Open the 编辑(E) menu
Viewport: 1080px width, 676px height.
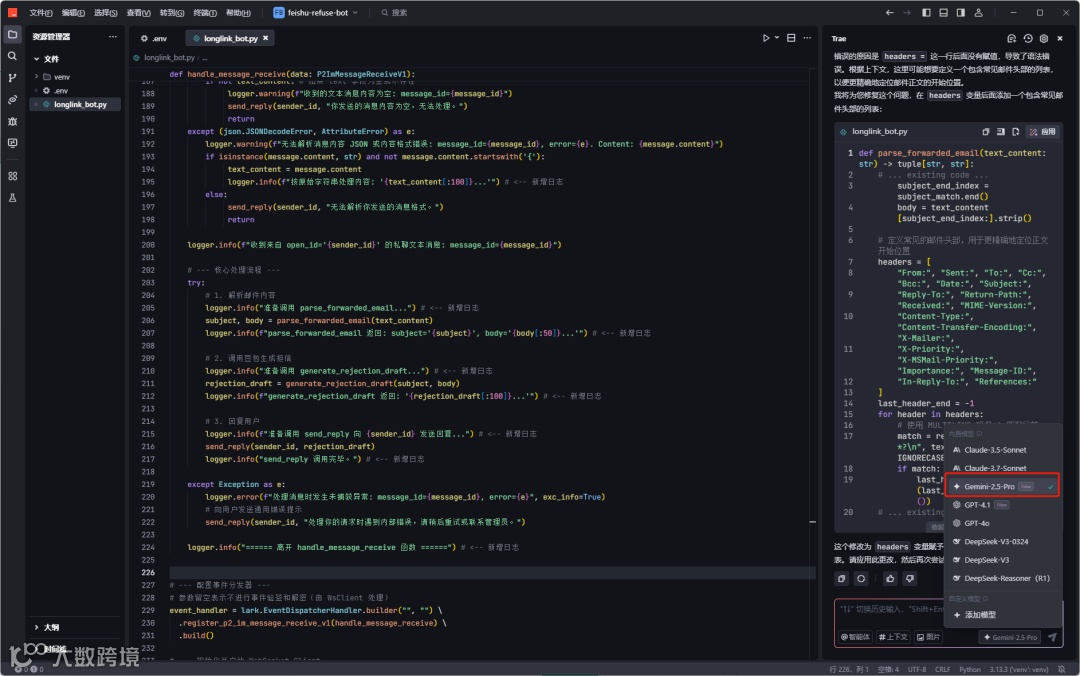73,12
